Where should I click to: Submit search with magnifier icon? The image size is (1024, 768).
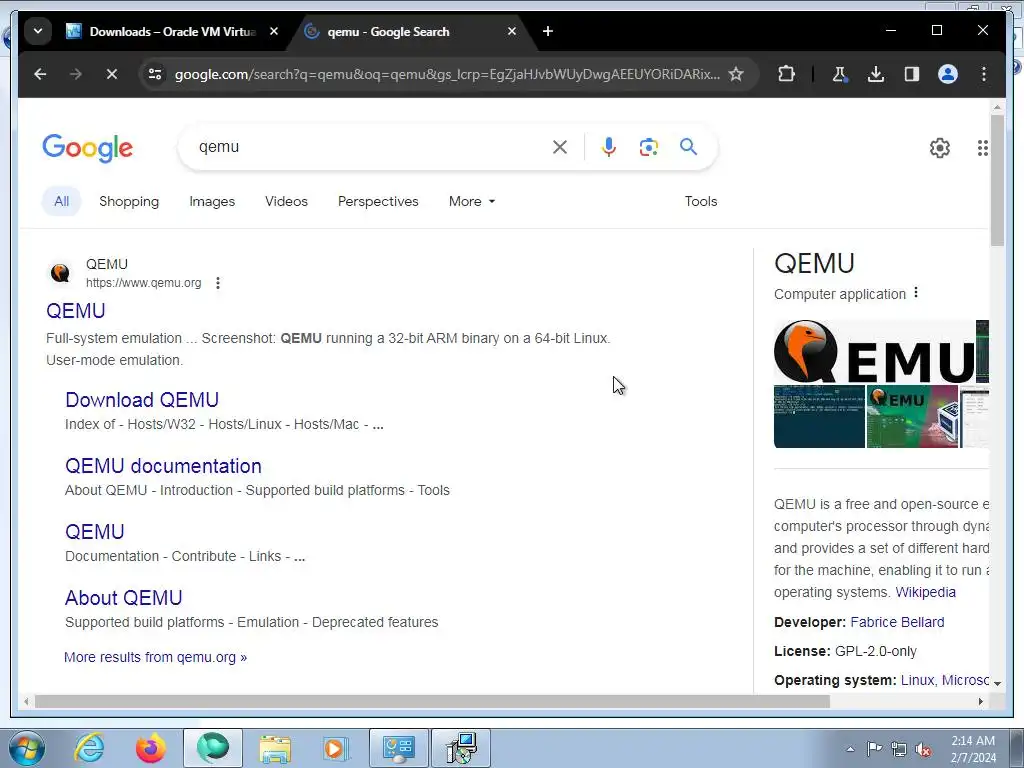coord(688,147)
